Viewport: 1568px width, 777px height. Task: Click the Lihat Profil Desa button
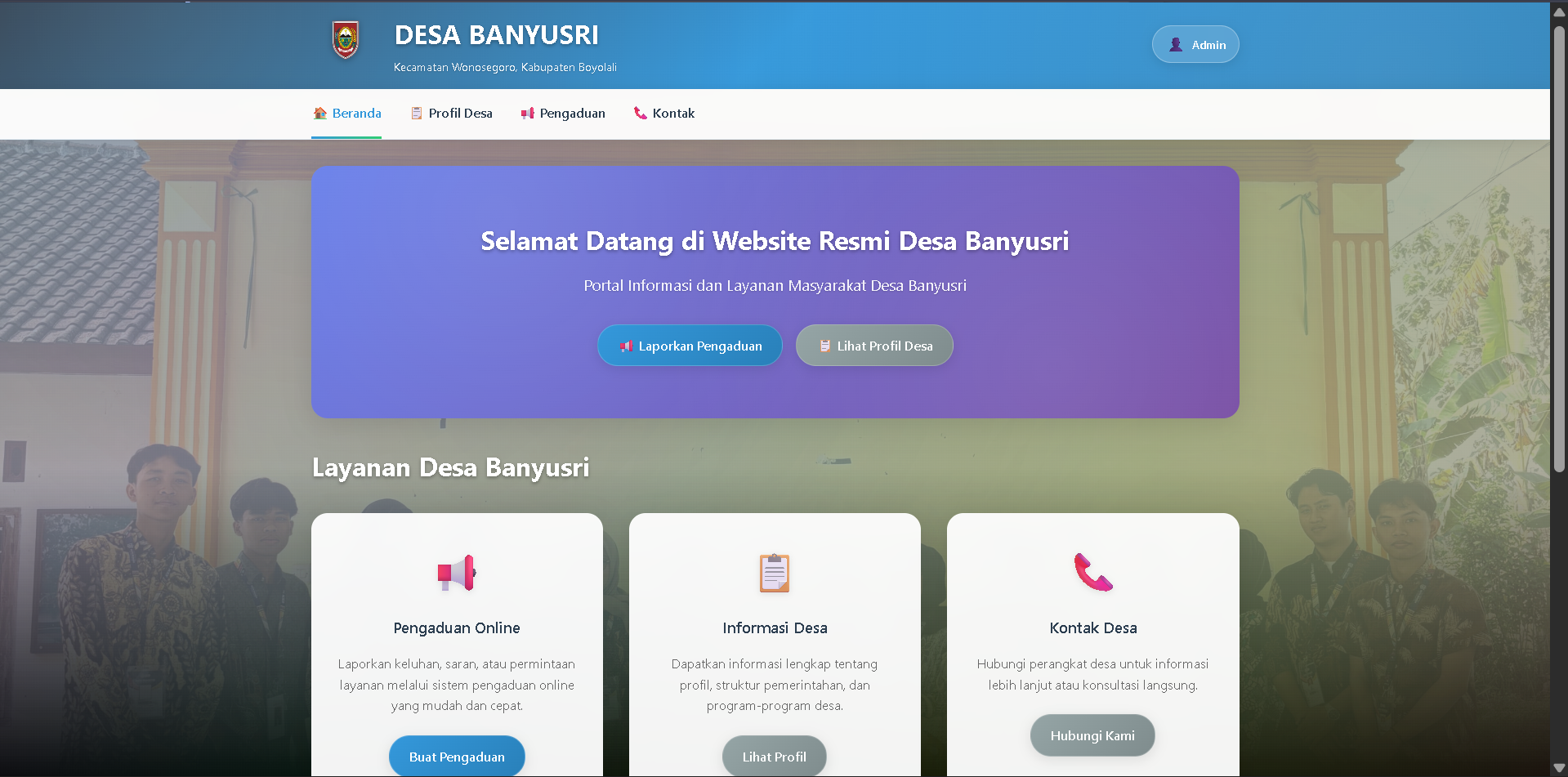click(874, 346)
